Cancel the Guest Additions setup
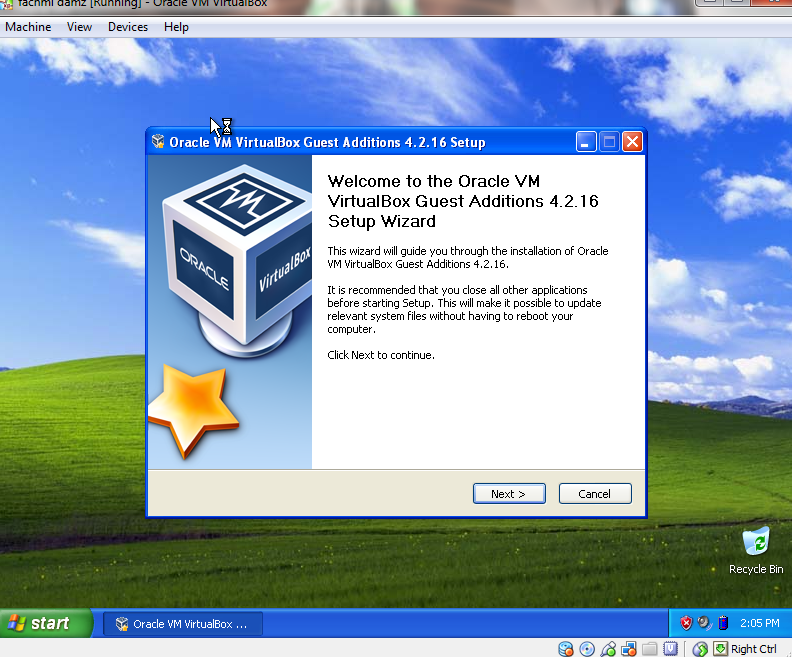The width and height of the screenshot is (792, 657). [x=595, y=493]
